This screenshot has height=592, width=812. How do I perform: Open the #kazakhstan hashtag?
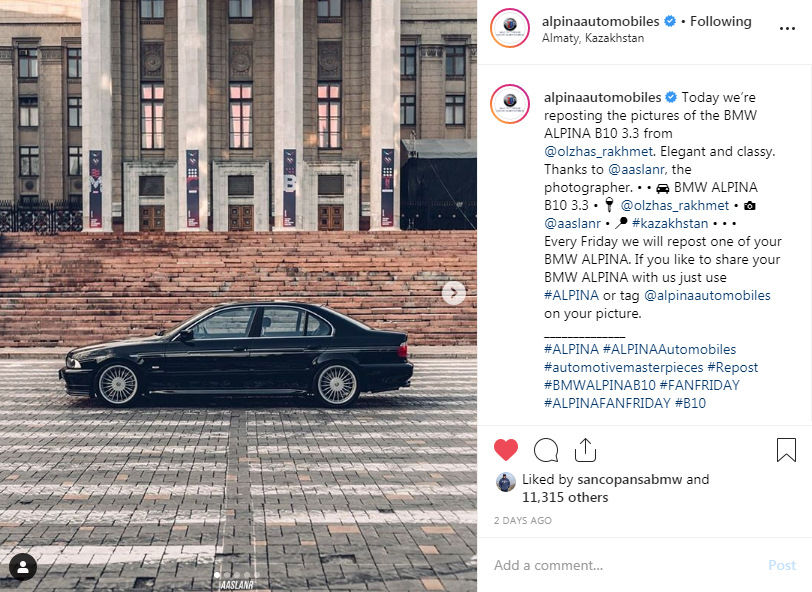point(670,223)
